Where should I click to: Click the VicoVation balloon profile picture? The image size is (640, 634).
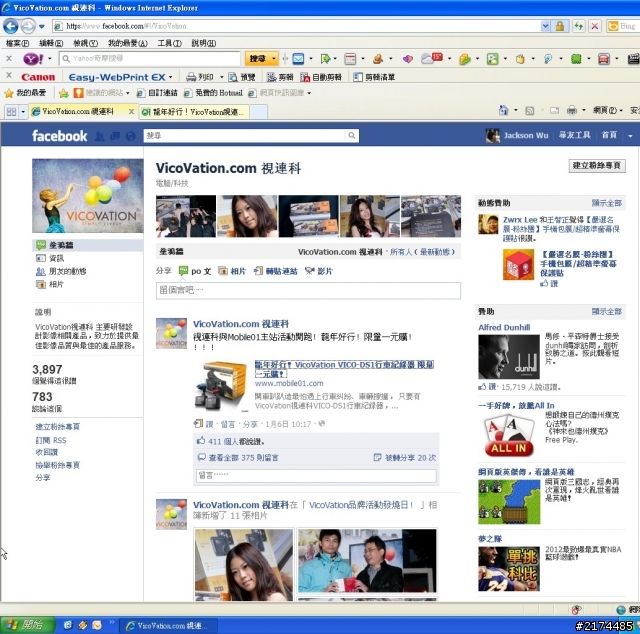[x=88, y=196]
